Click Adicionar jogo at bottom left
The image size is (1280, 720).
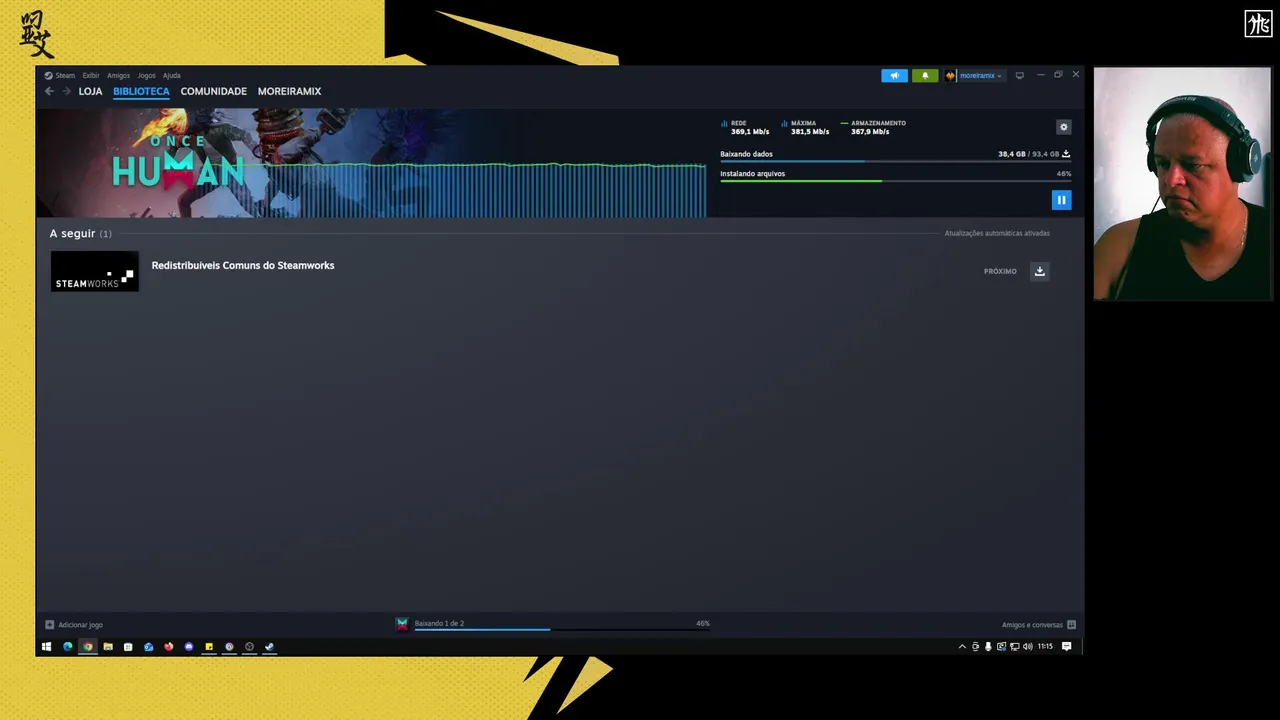[x=80, y=625]
